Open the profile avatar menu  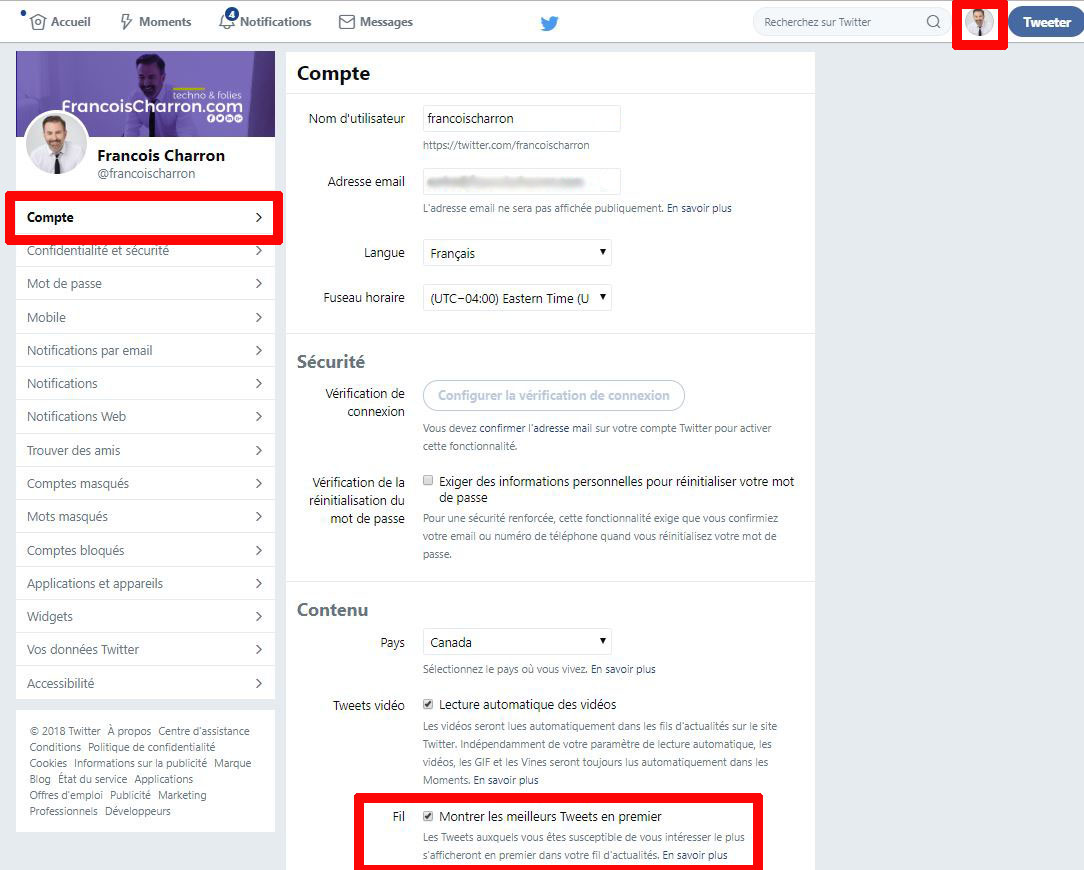click(979, 21)
